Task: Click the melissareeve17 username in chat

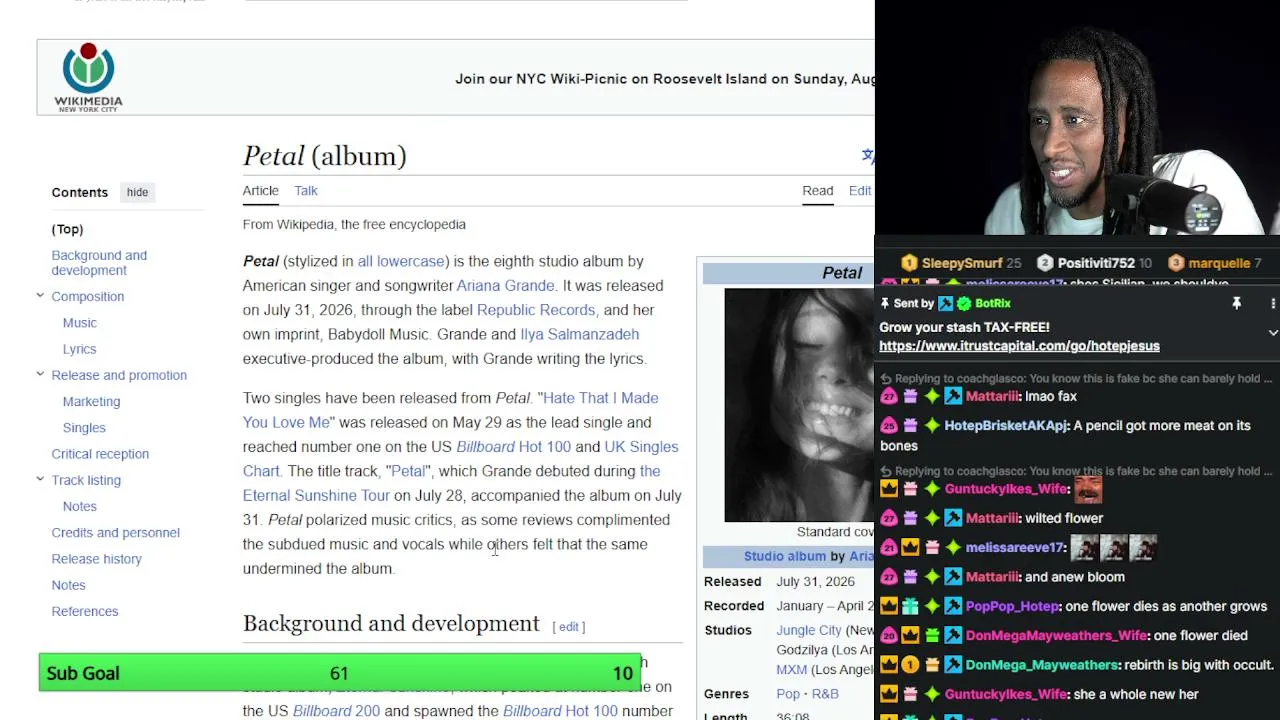Action: pos(1014,548)
